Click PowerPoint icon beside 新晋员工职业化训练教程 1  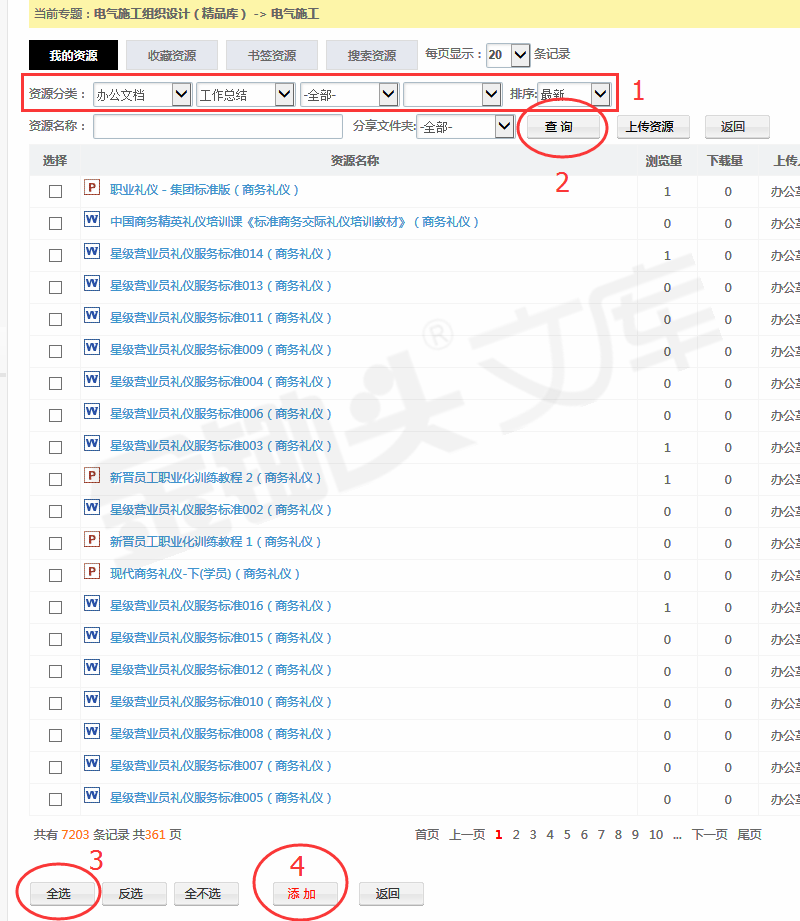tap(92, 540)
